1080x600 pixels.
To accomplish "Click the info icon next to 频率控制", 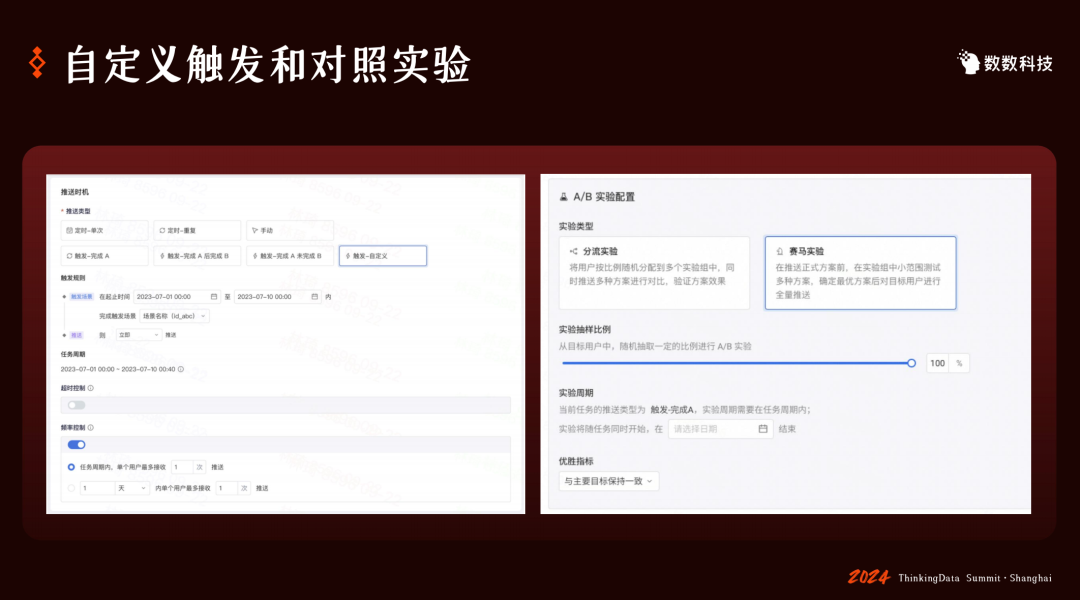I will tap(90, 428).
